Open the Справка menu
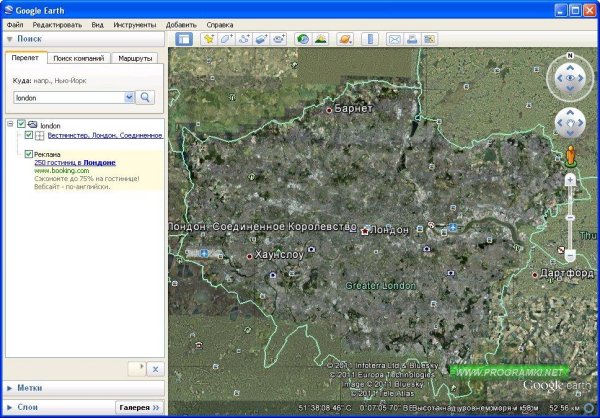 coord(220,25)
